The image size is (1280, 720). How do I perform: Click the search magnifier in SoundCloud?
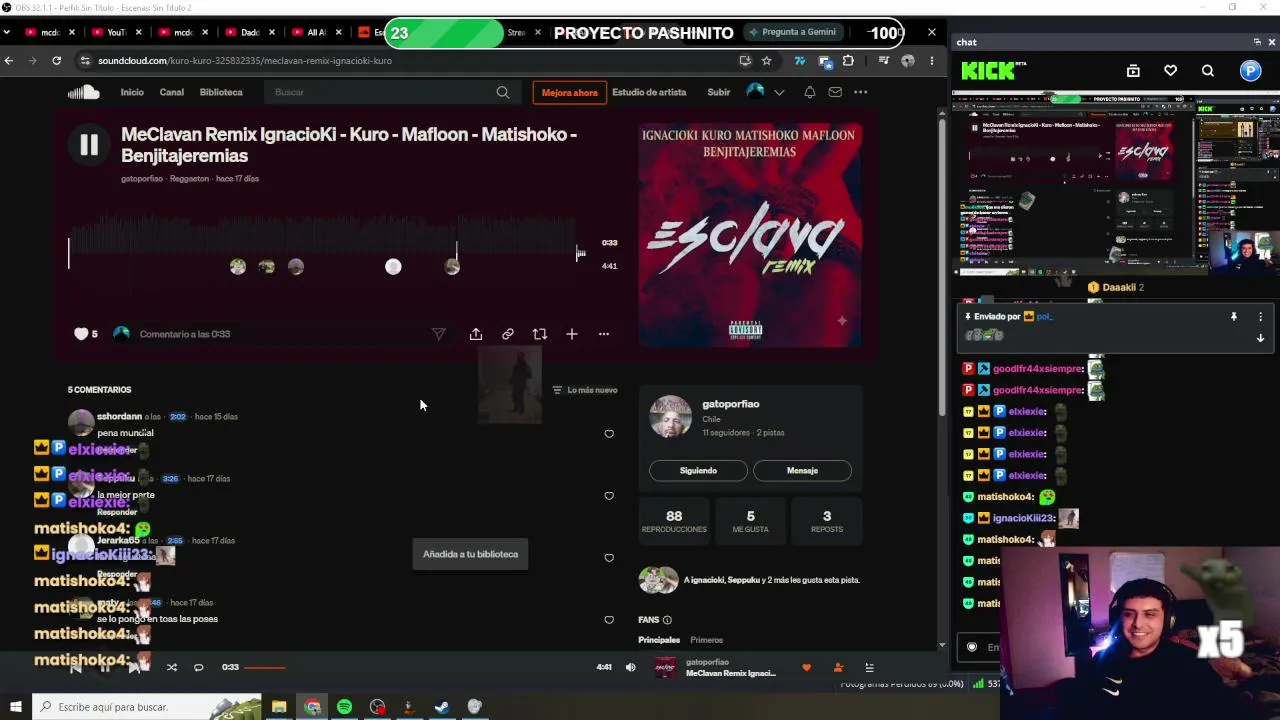point(503,92)
